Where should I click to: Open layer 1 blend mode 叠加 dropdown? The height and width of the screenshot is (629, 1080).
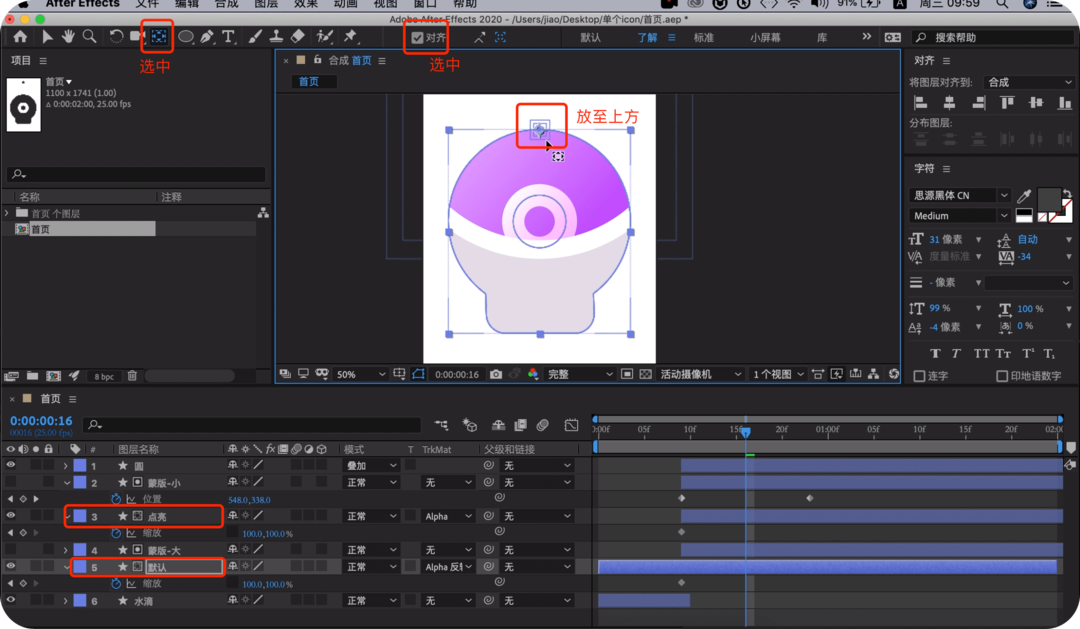point(371,466)
